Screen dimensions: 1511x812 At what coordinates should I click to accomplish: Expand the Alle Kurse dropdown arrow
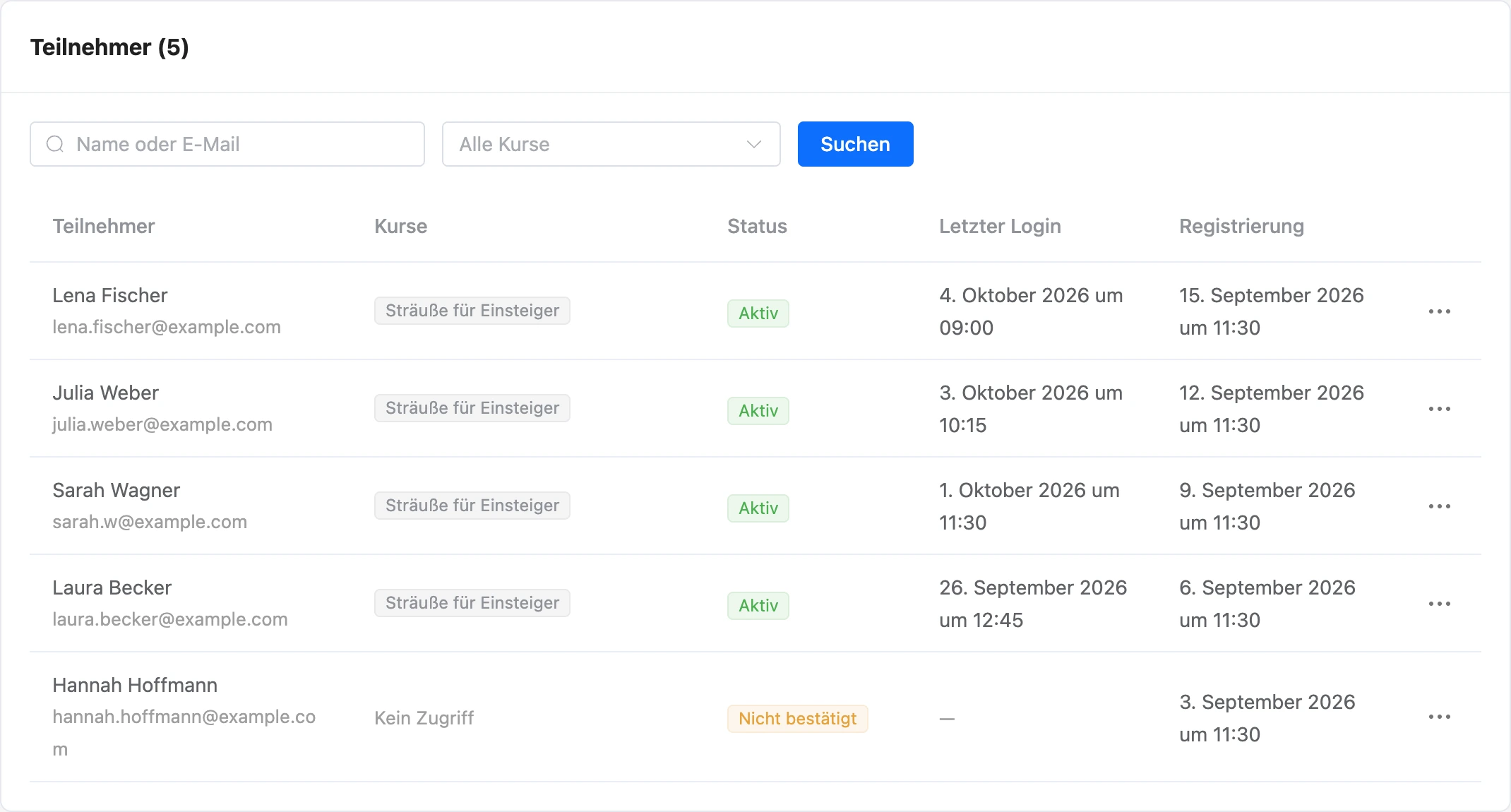pyautogui.click(x=754, y=144)
